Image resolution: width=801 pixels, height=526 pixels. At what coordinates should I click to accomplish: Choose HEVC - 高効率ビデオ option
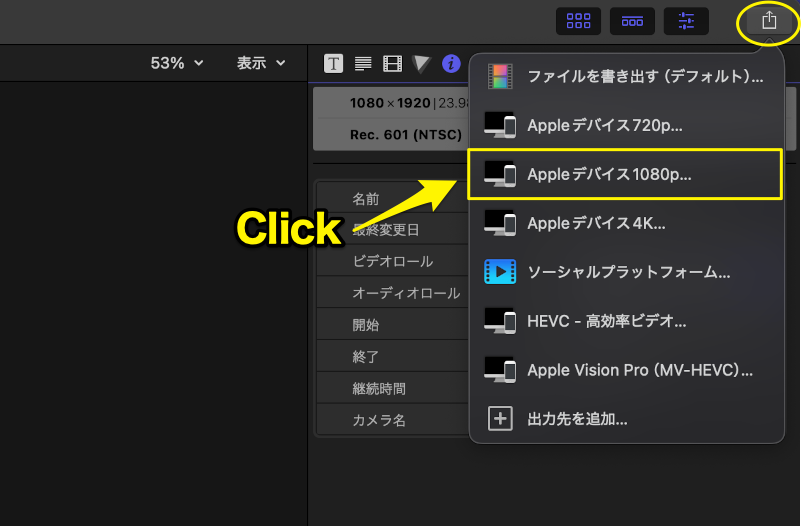coord(626,321)
